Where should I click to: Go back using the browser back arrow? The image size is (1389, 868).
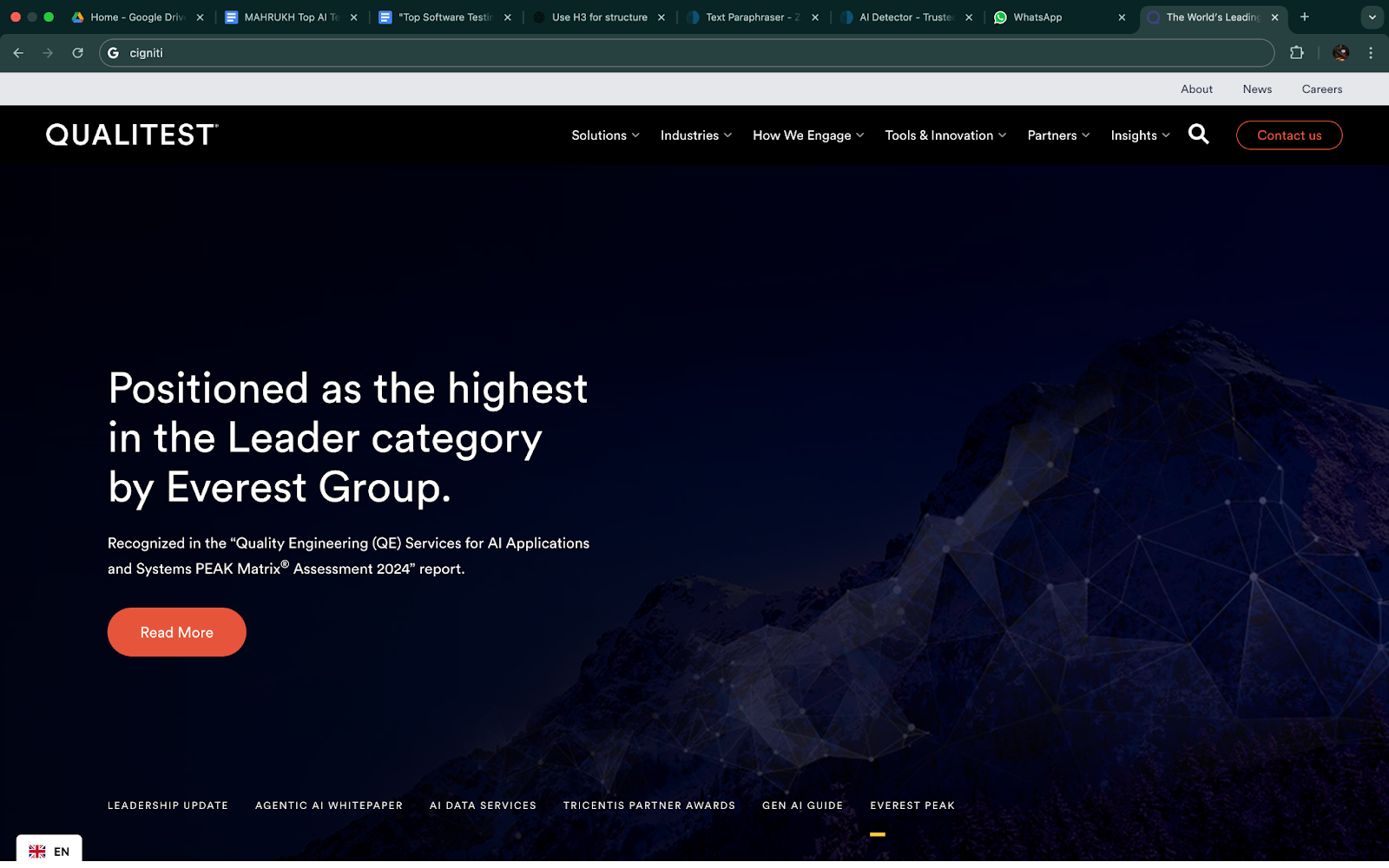tap(18, 53)
